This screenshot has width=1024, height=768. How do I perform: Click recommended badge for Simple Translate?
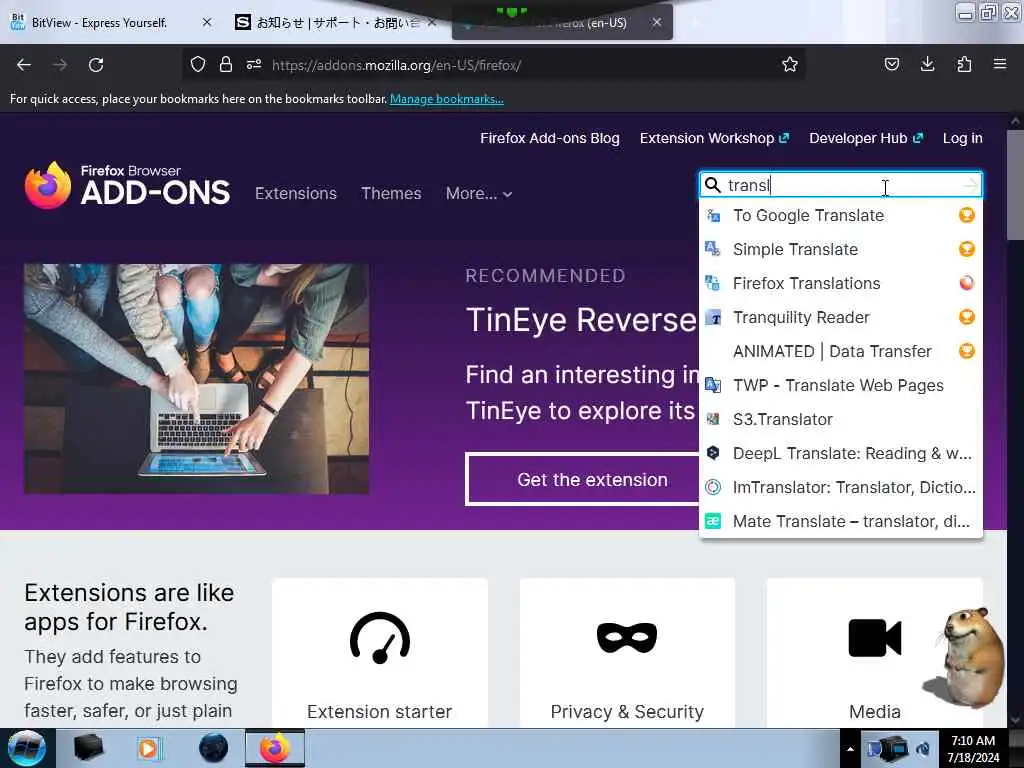click(x=967, y=249)
